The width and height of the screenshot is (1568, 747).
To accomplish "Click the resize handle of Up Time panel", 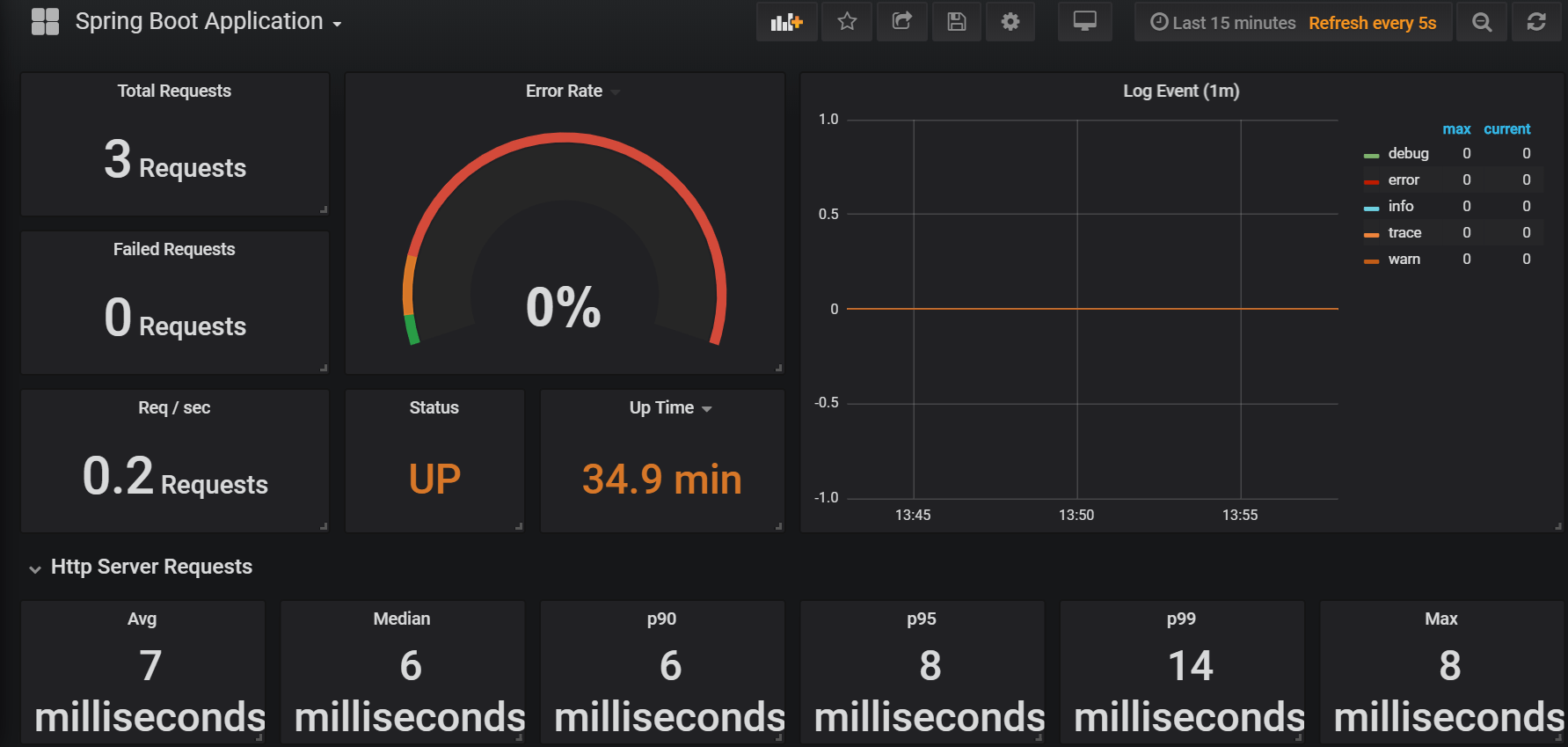I will 778,526.
